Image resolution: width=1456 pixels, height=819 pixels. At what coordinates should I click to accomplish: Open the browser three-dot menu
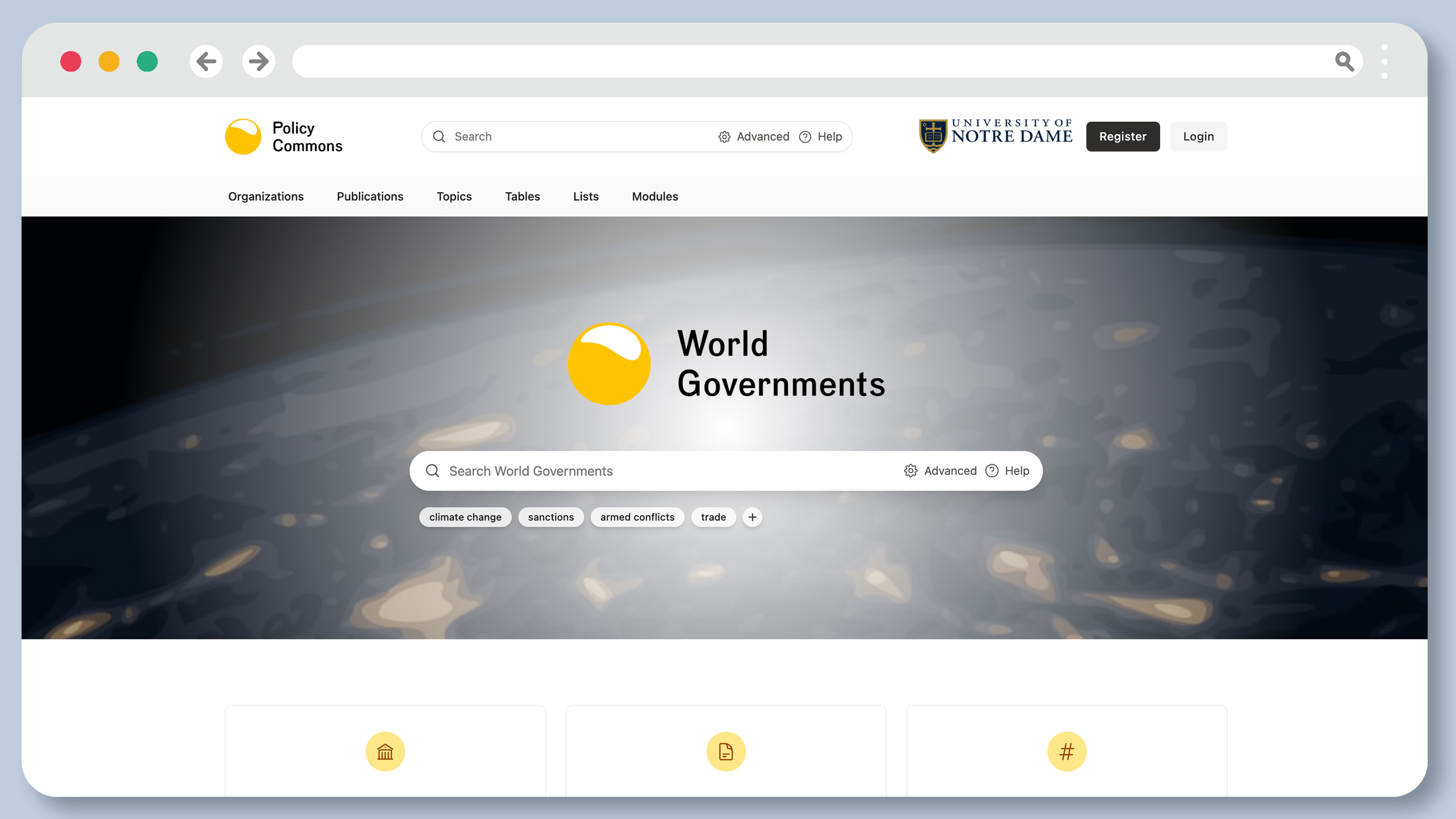point(1385,61)
